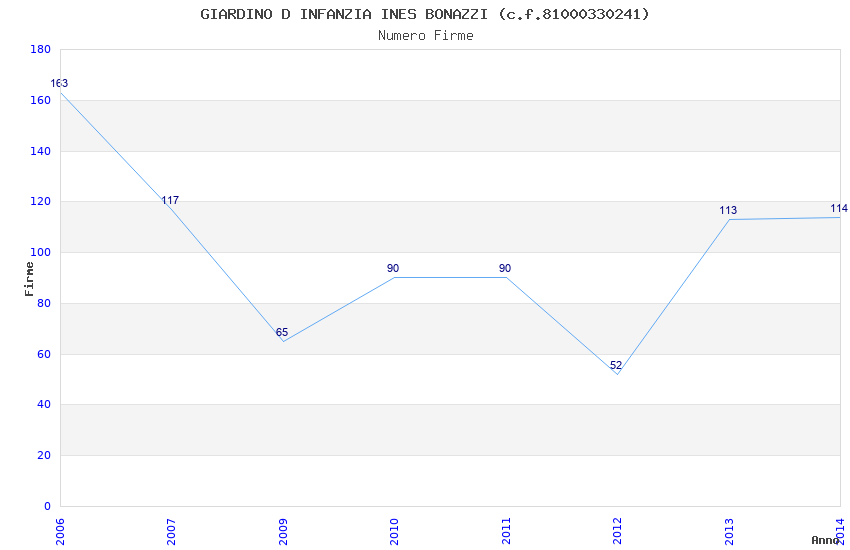Click the y-axis value 0
This screenshot has height=550, width=850.
[47, 507]
